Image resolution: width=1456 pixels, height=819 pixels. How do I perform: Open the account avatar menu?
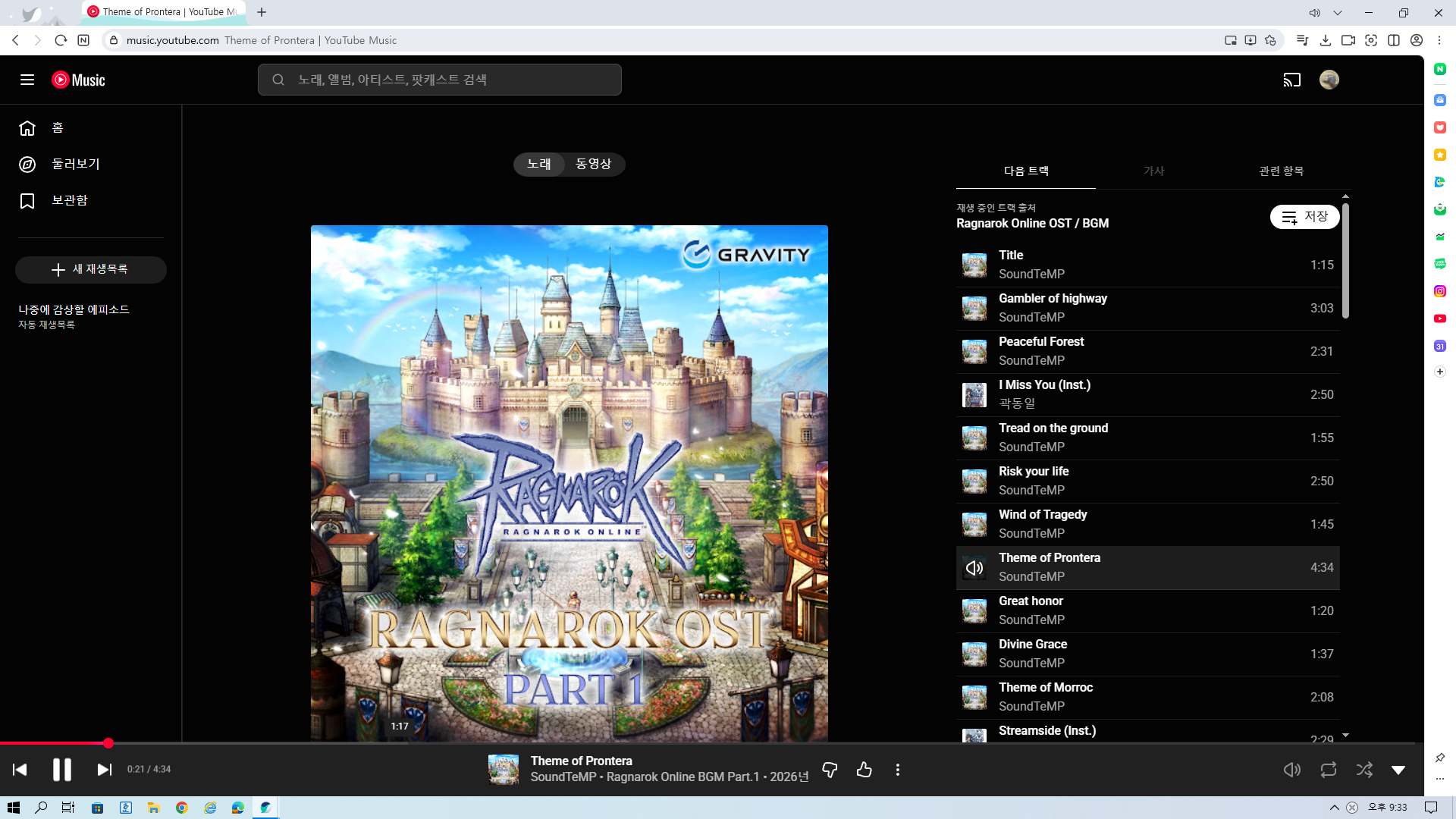tap(1329, 80)
